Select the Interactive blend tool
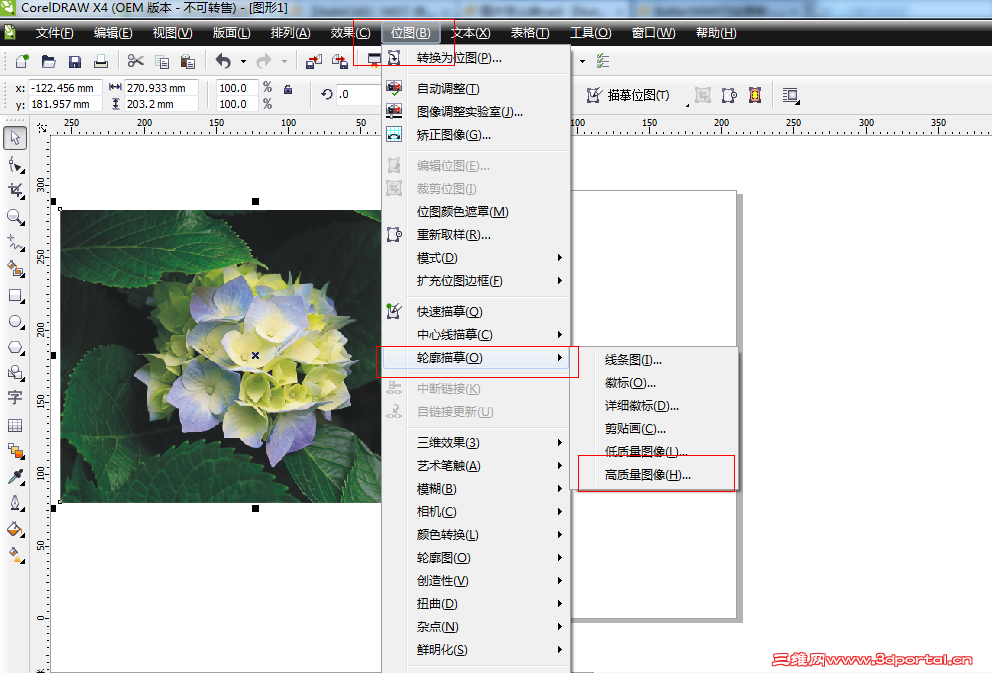The height and width of the screenshot is (673, 992). coord(15,451)
